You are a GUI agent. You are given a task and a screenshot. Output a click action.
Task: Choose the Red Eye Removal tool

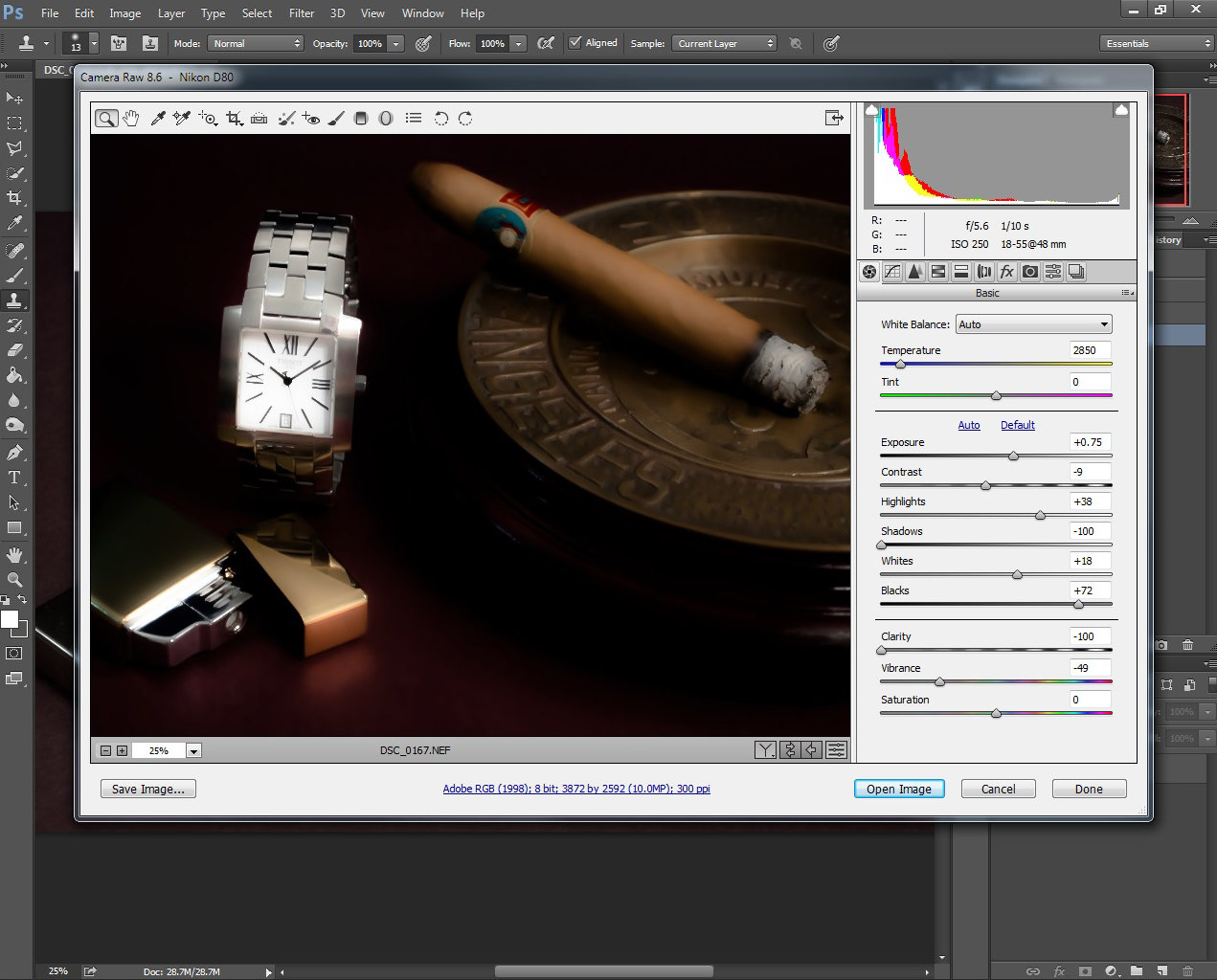tap(310, 119)
